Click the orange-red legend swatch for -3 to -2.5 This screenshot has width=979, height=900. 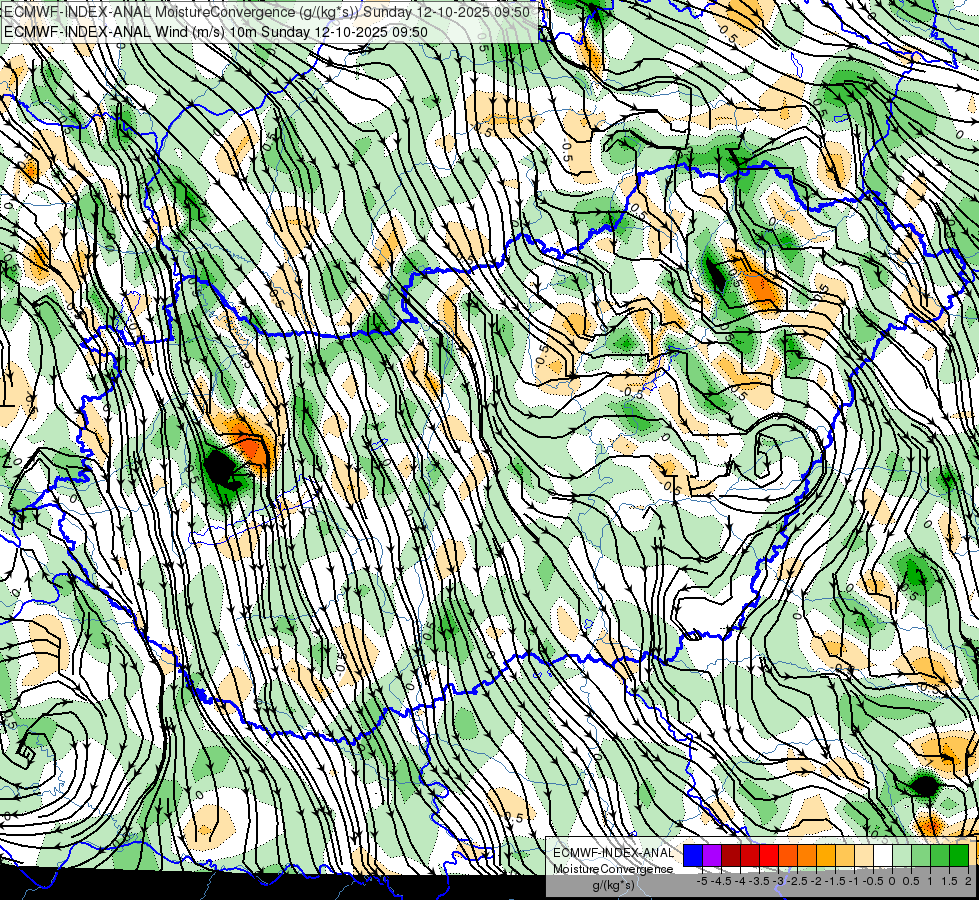(x=788, y=856)
